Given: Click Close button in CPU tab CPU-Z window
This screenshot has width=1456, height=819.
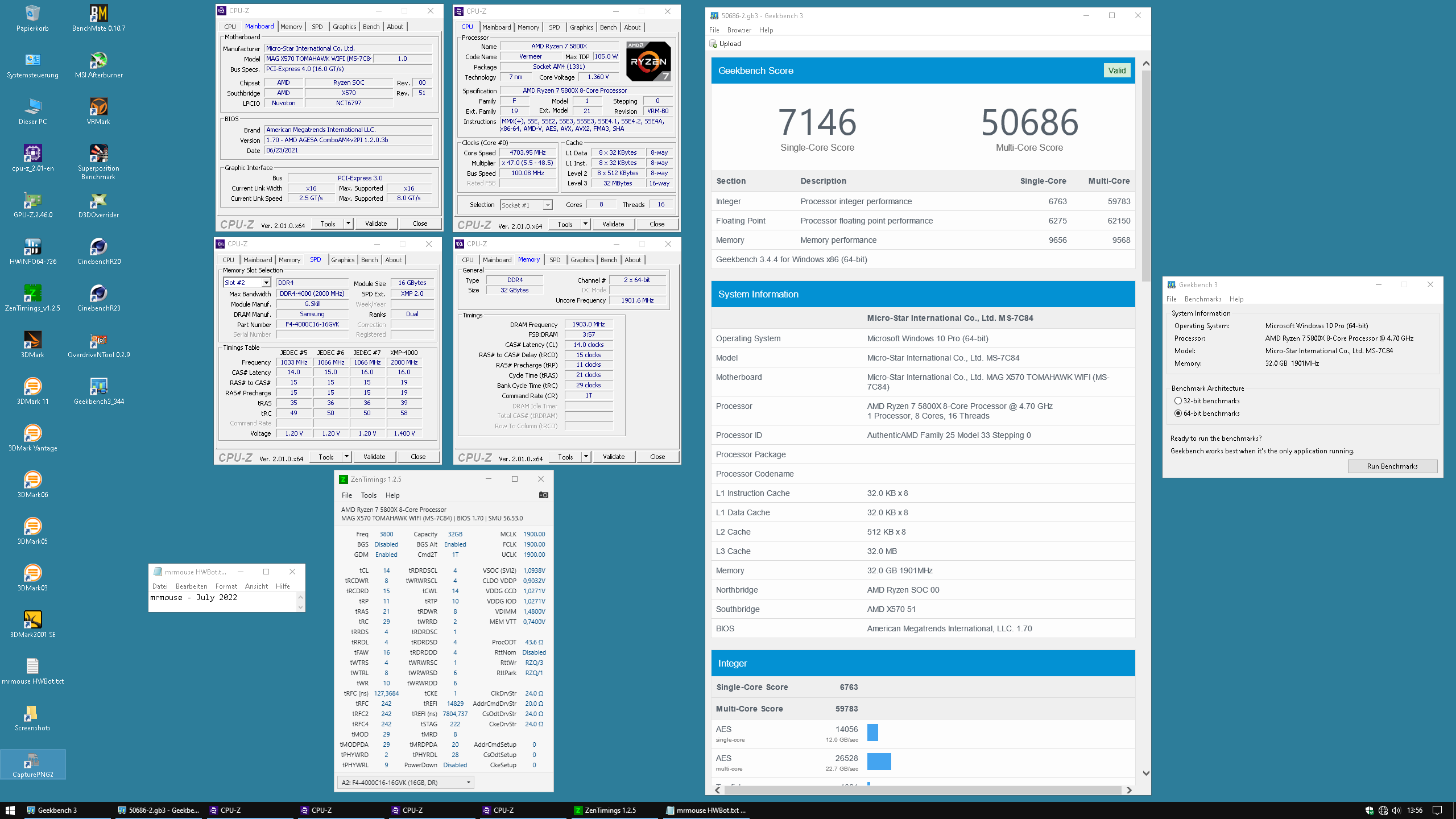Looking at the screenshot, I should pyautogui.click(x=657, y=224).
